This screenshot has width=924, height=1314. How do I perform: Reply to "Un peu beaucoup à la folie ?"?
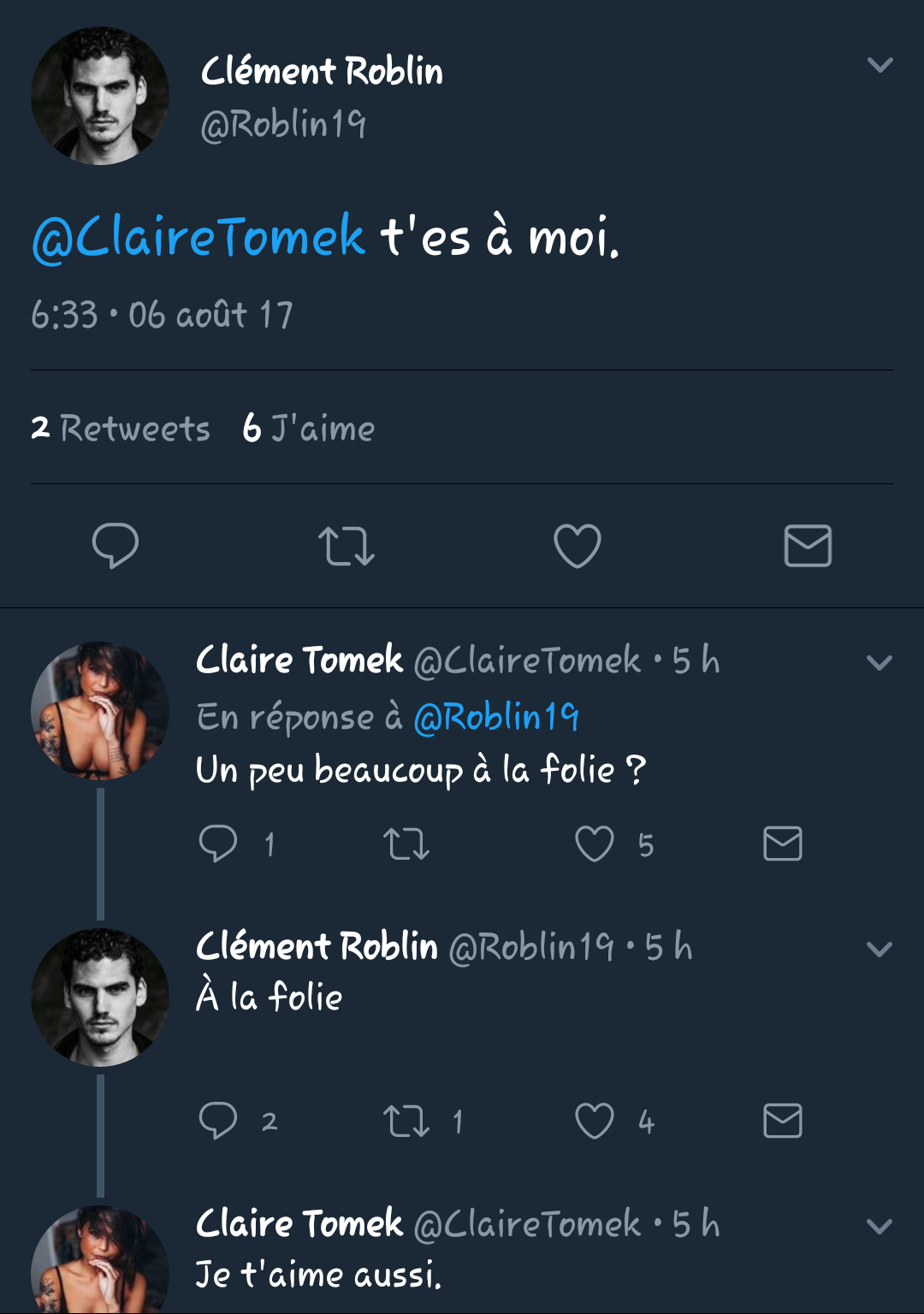pyautogui.click(x=218, y=843)
